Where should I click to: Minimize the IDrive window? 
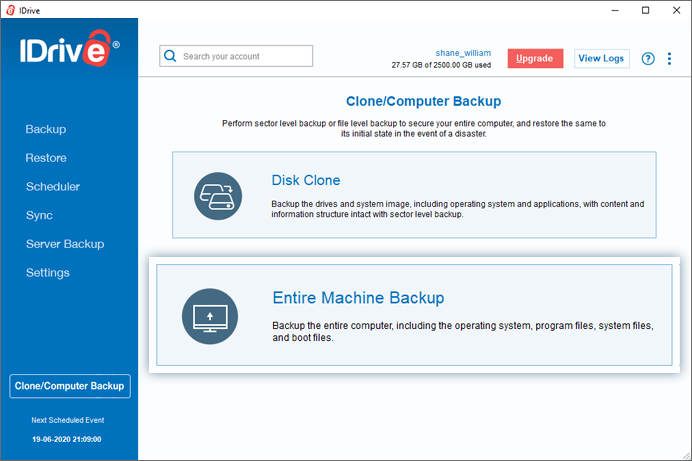tap(615, 10)
